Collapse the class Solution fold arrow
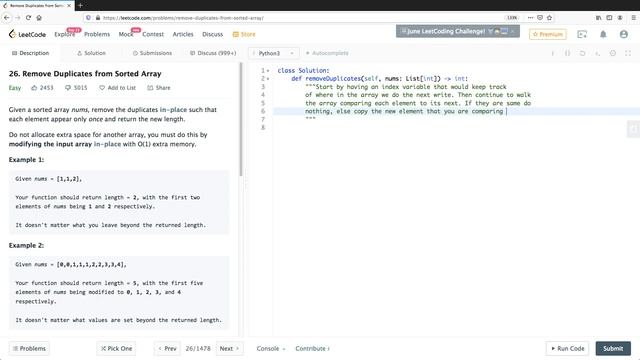The height and width of the screenshot is (360, 640). [x=268, y=71]
